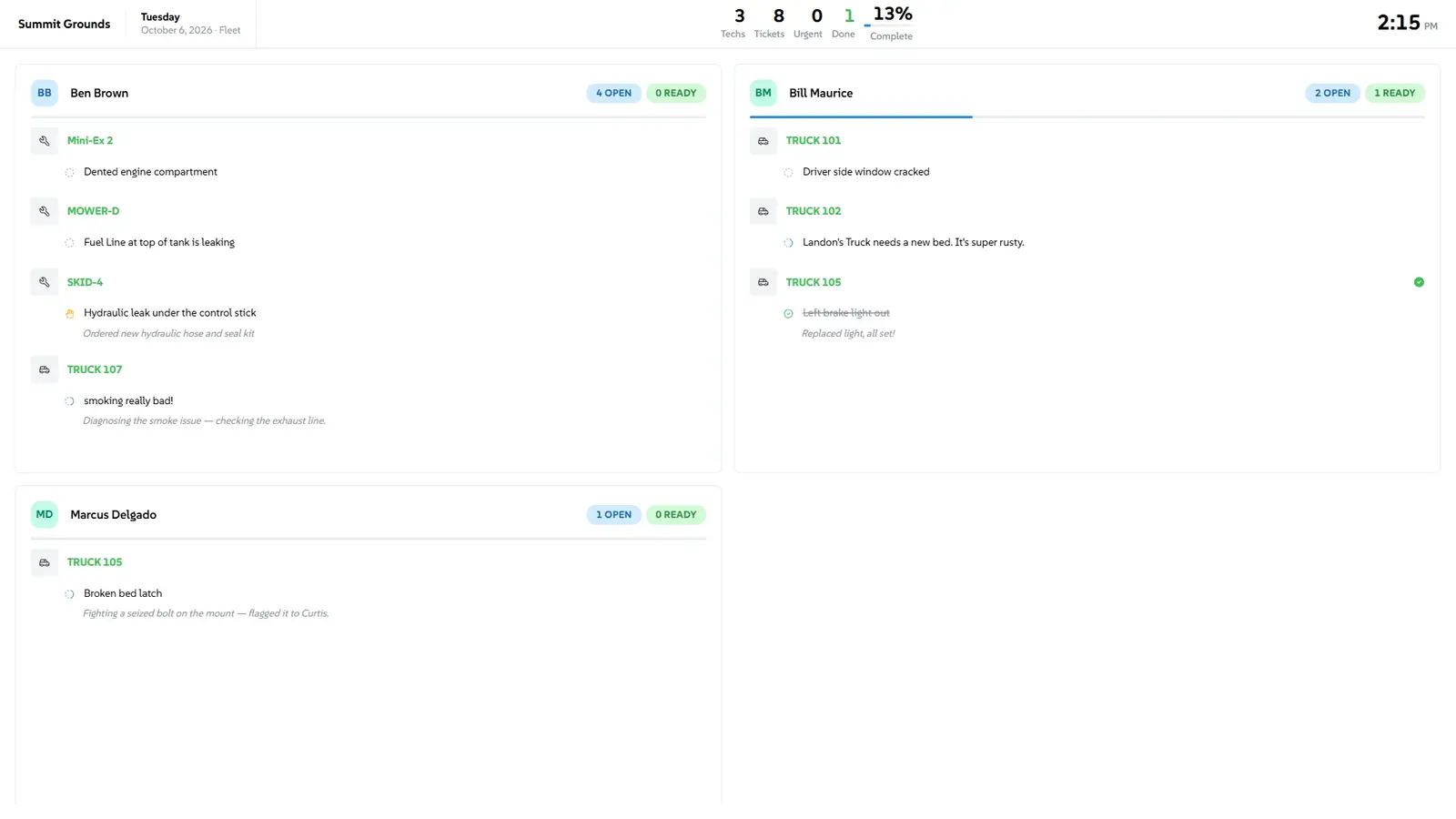Click the in-progress status icon for Broken bed latch
Viewport: 1456px width, 819px height.
(x=69, y=594)
